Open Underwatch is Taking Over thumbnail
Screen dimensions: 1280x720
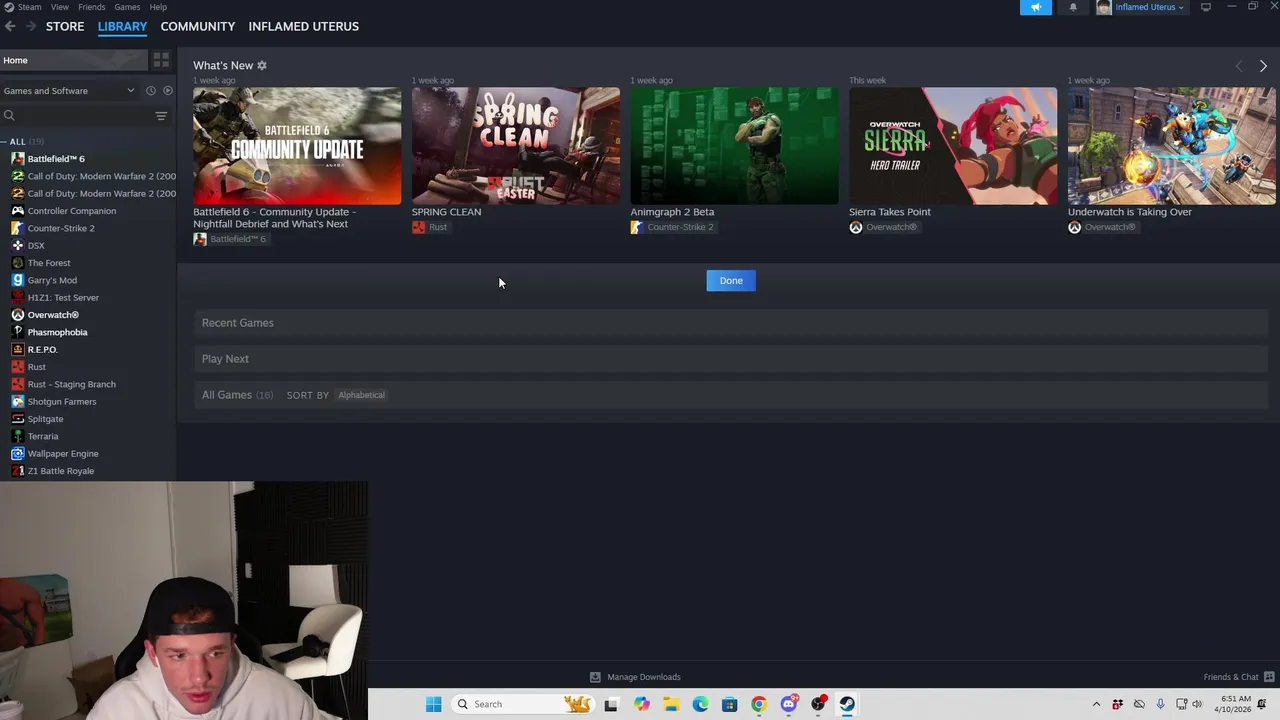pyautogui.click(x=1172, y=146)
